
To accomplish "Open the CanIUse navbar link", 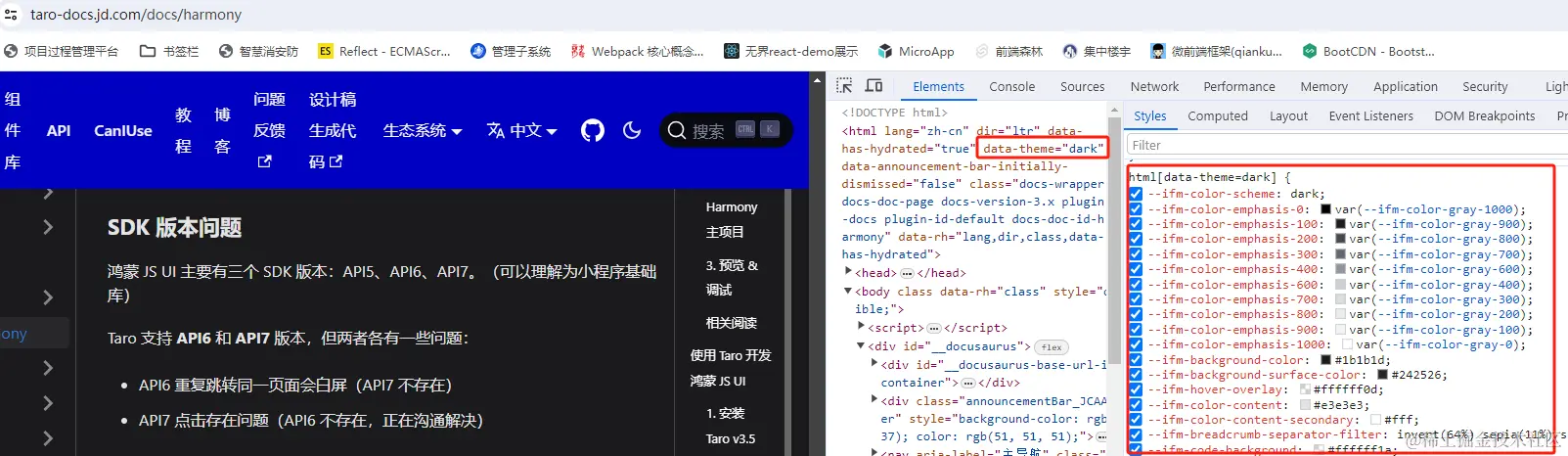I will click(123, 130).
